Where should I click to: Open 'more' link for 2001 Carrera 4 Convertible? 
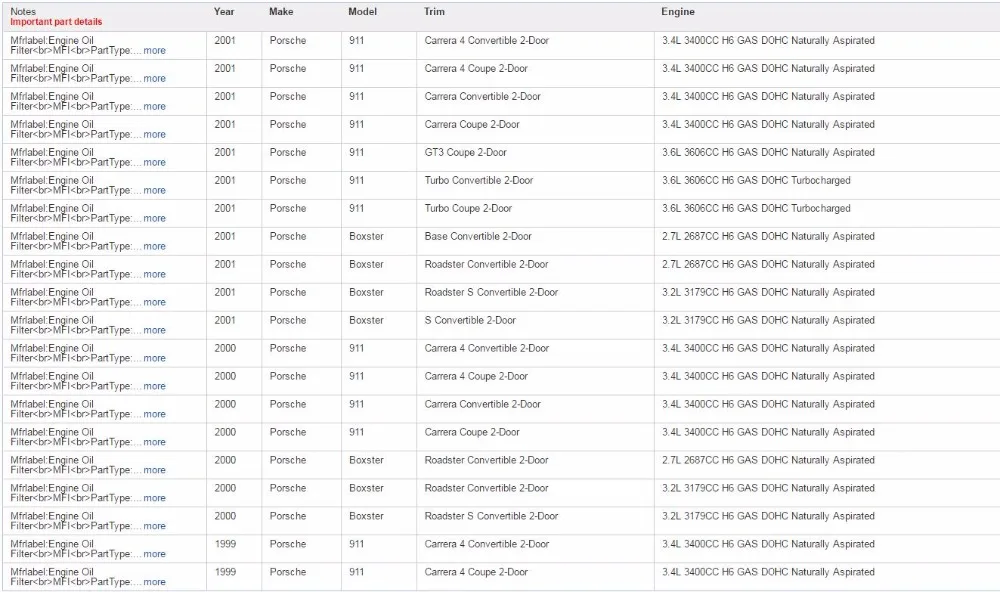154,50
